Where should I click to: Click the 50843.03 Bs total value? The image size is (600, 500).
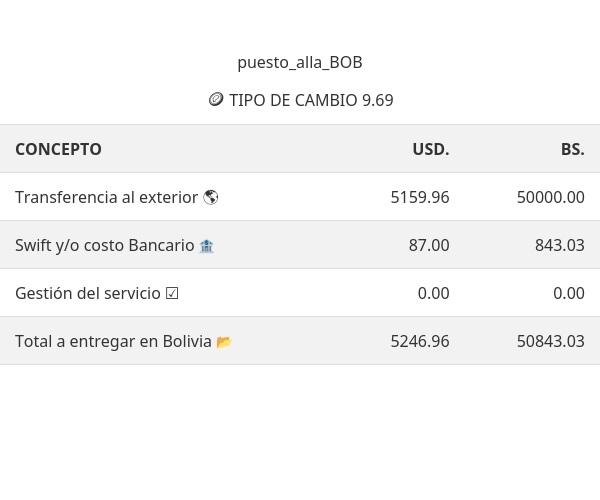tap(550, 341)
